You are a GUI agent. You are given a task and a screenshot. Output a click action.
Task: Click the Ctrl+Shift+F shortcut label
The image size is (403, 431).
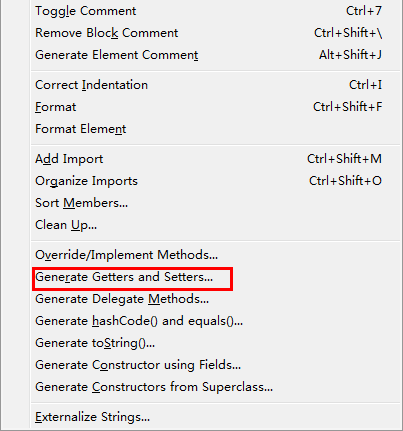click(x=347, y=107)
